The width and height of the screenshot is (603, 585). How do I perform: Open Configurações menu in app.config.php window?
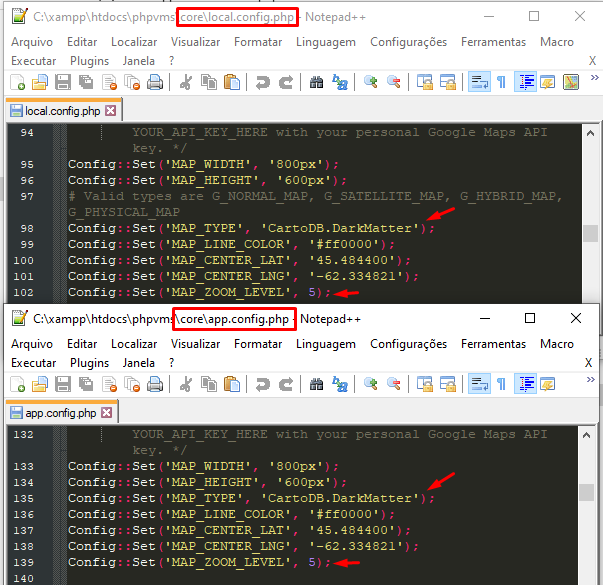point(408,344)
